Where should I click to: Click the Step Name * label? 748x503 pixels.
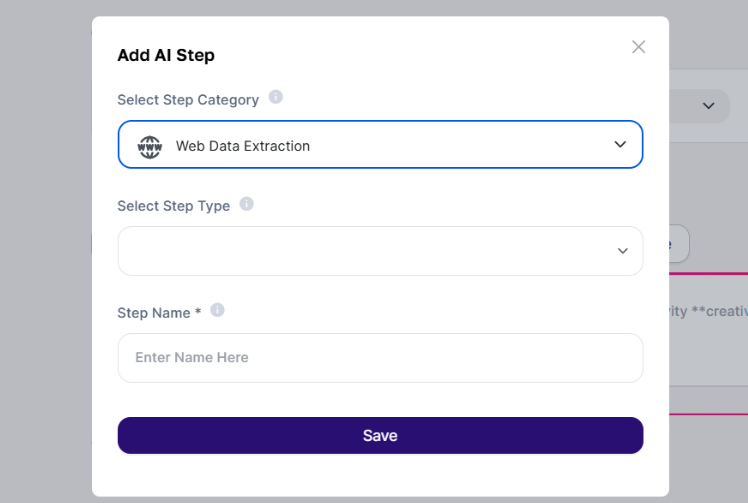point(159,313)
